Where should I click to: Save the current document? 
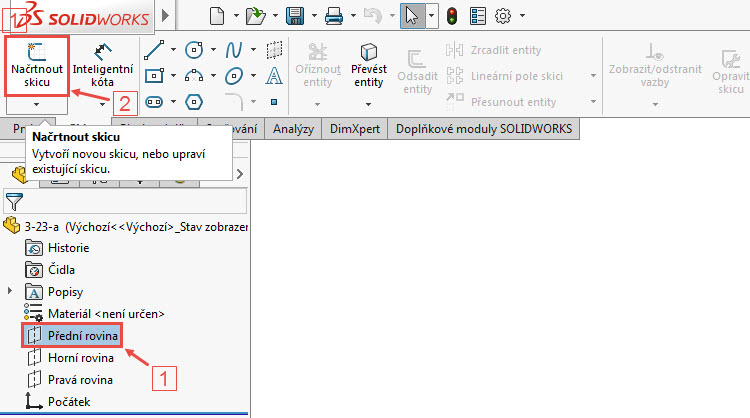point(295,16)
